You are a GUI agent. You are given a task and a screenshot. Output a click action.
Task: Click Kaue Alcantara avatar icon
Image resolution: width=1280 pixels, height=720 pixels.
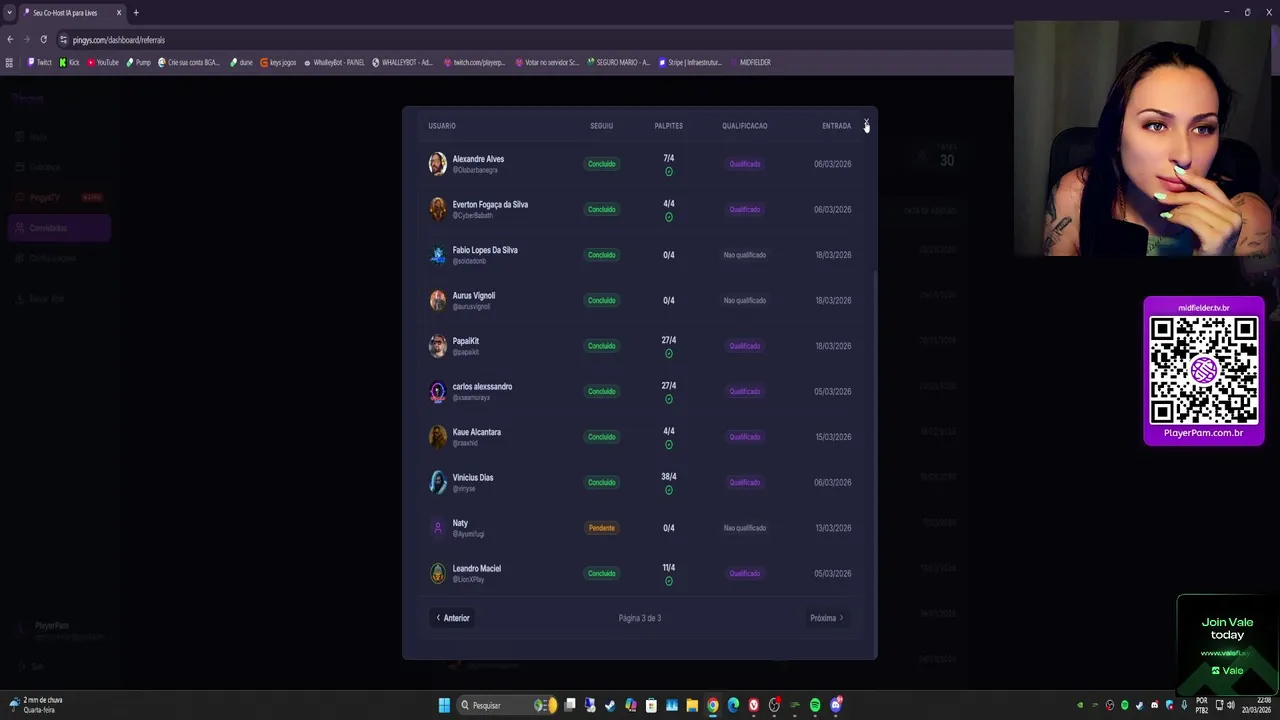coord(437,437)
